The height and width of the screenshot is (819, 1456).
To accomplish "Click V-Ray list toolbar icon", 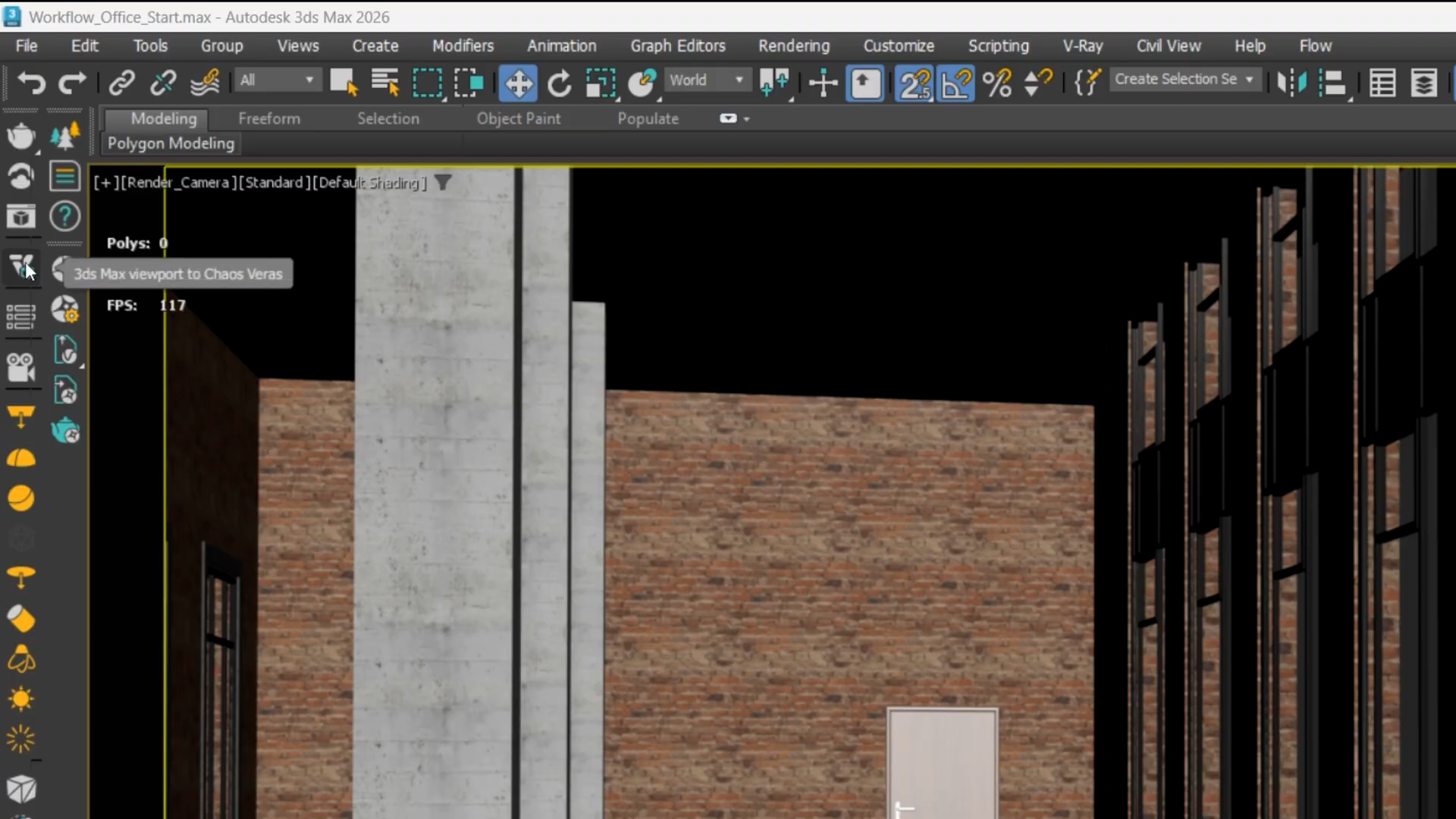I will (x=21, y=317).
